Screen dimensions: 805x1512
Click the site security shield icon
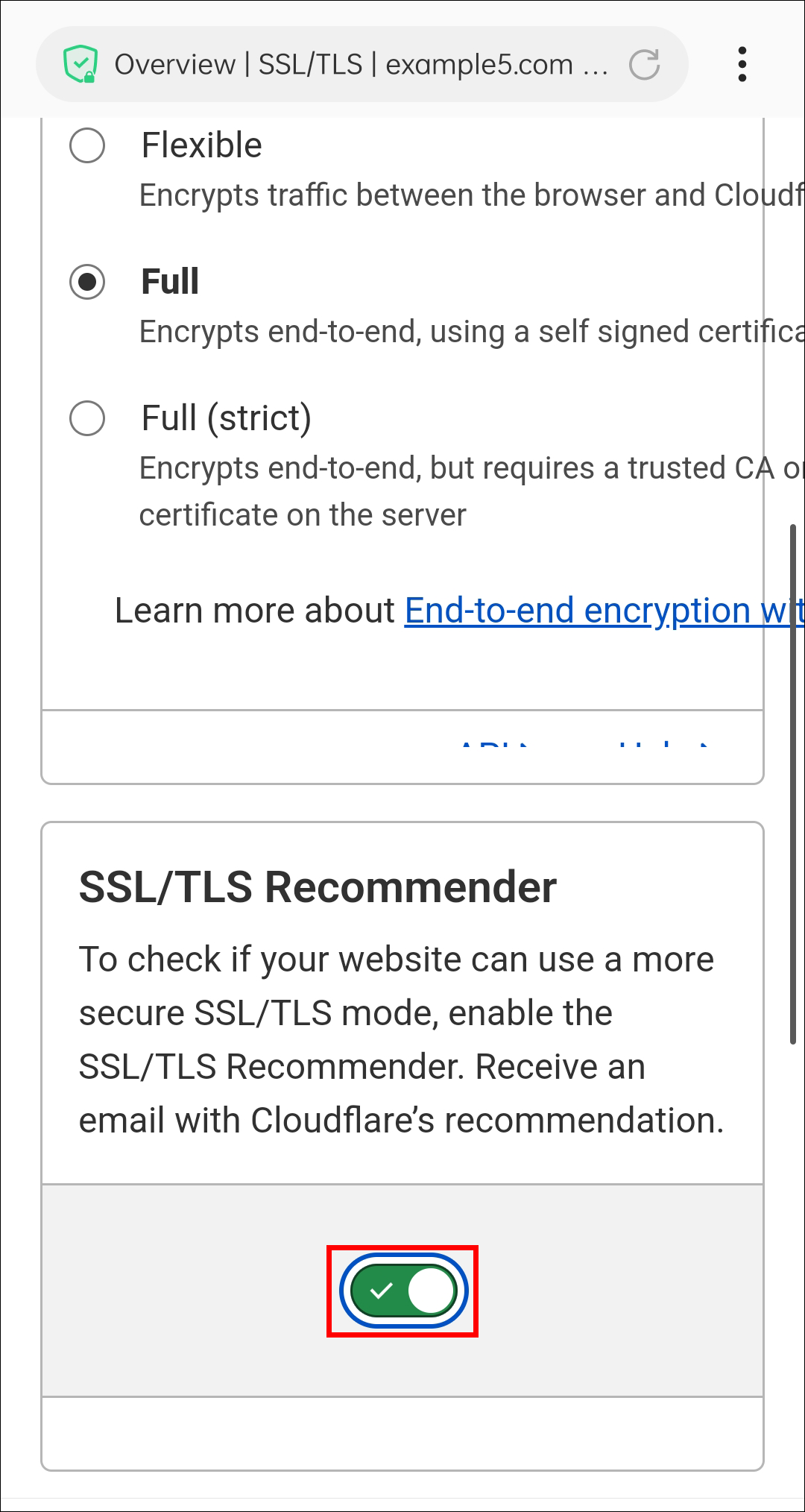pyautogui.click(x=80, y=64)
